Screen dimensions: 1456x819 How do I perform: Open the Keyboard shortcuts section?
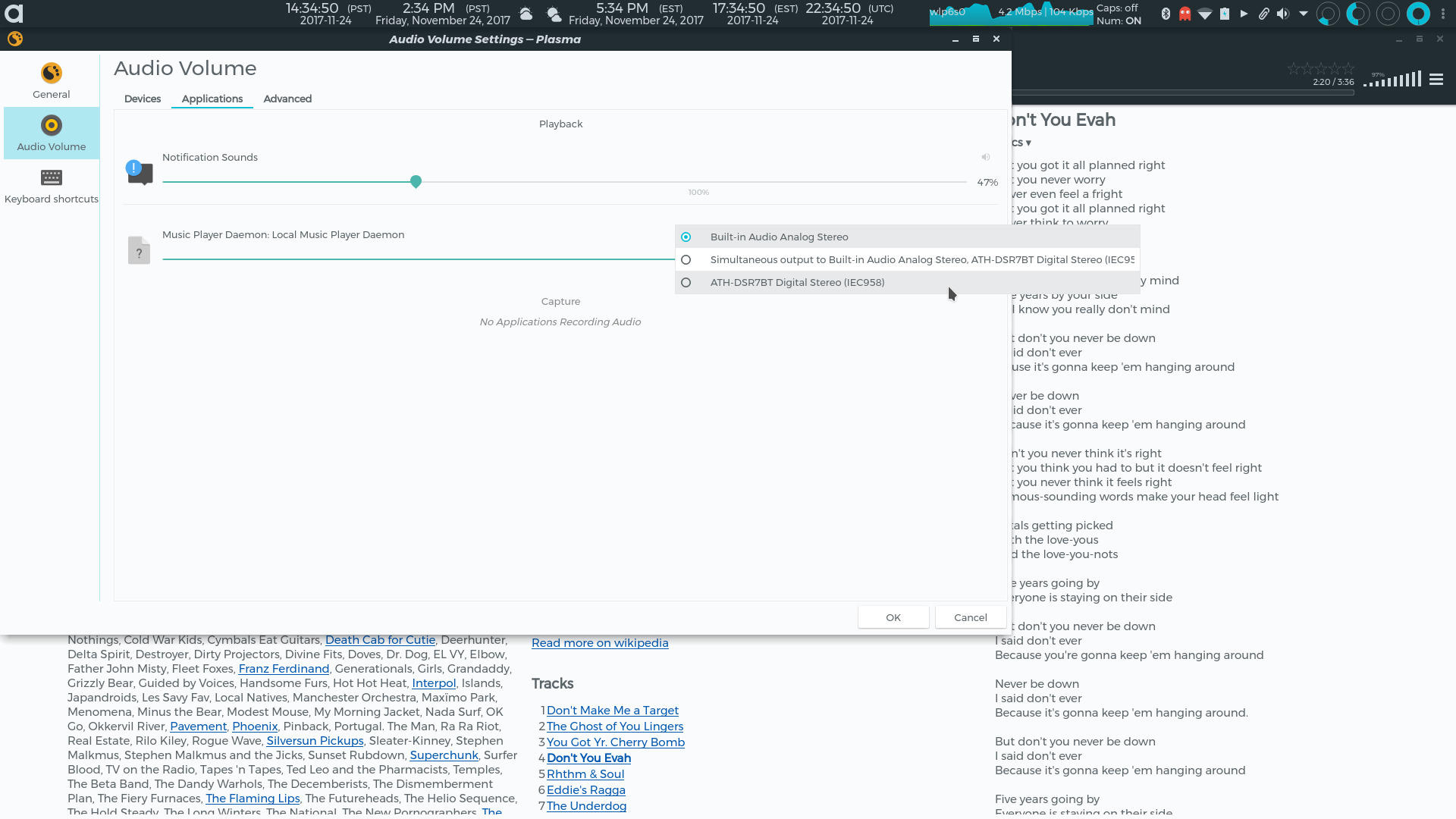(x=51, y=186)
